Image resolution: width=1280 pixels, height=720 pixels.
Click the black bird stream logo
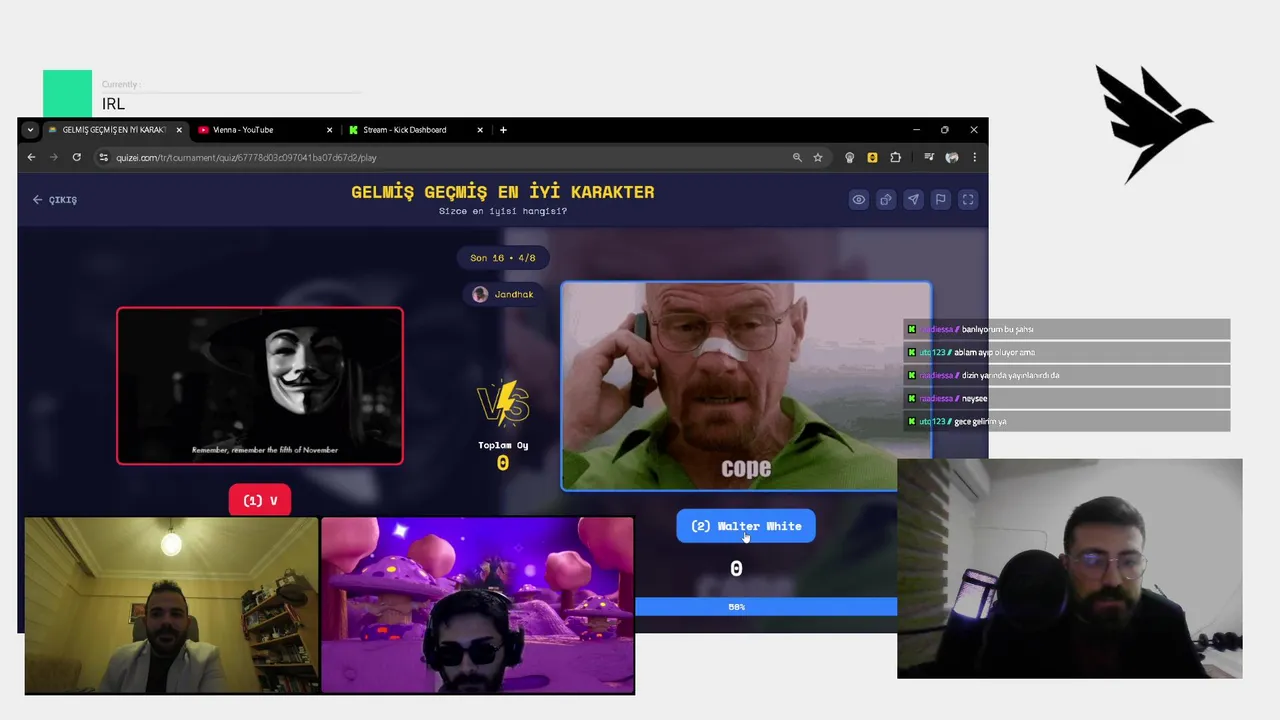click(1153, 124)
